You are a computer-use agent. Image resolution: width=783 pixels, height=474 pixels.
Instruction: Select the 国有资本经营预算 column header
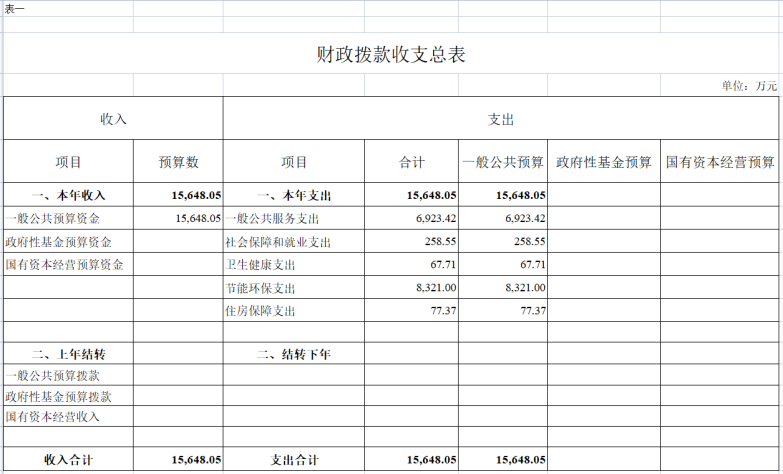click(720, 162)
